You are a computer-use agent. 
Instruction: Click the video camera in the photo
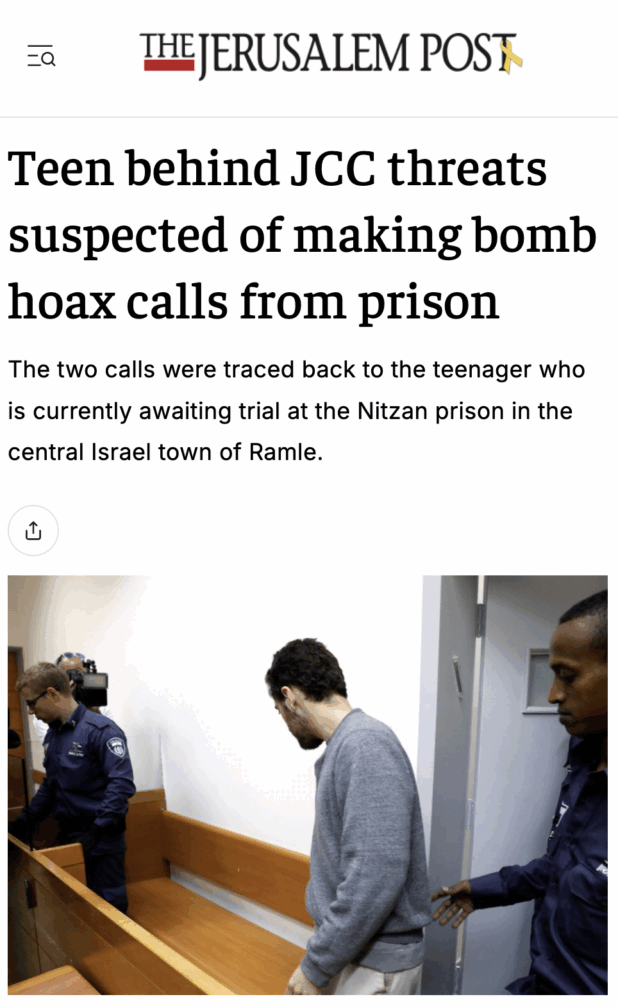[x=90, y=684]
